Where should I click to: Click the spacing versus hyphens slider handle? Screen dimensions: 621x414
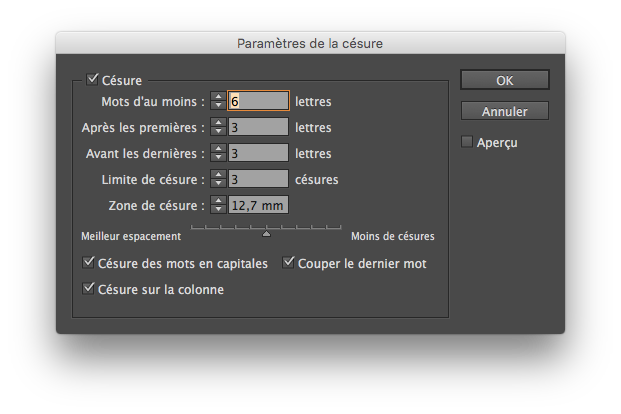pos(266,234)
